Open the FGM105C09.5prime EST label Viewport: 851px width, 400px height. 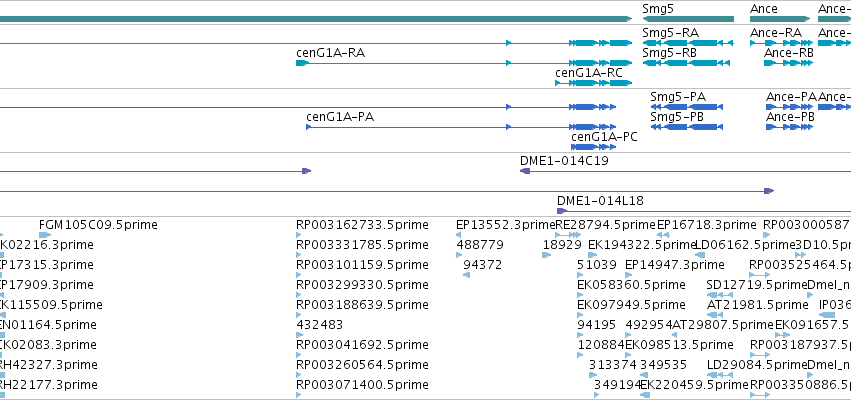coord(98,225)
